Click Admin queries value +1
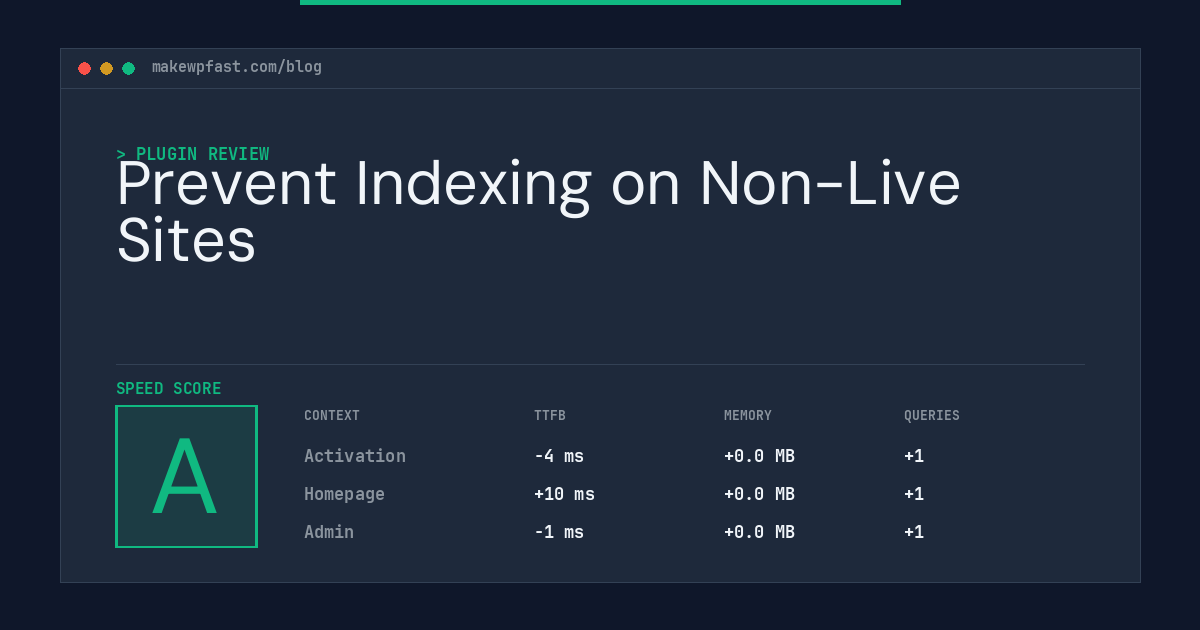Viewport: 1200px width, 630px height. point(914,532)
